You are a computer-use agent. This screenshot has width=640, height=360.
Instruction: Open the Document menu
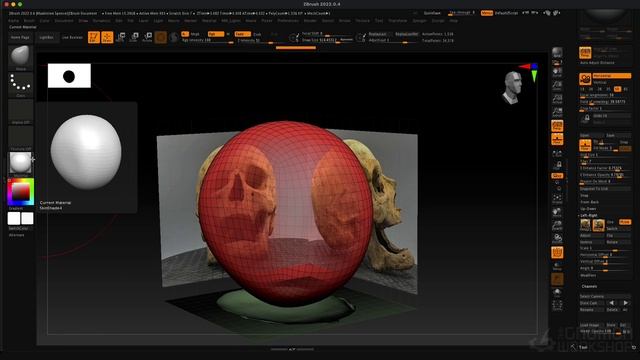[x=64, y=20]
